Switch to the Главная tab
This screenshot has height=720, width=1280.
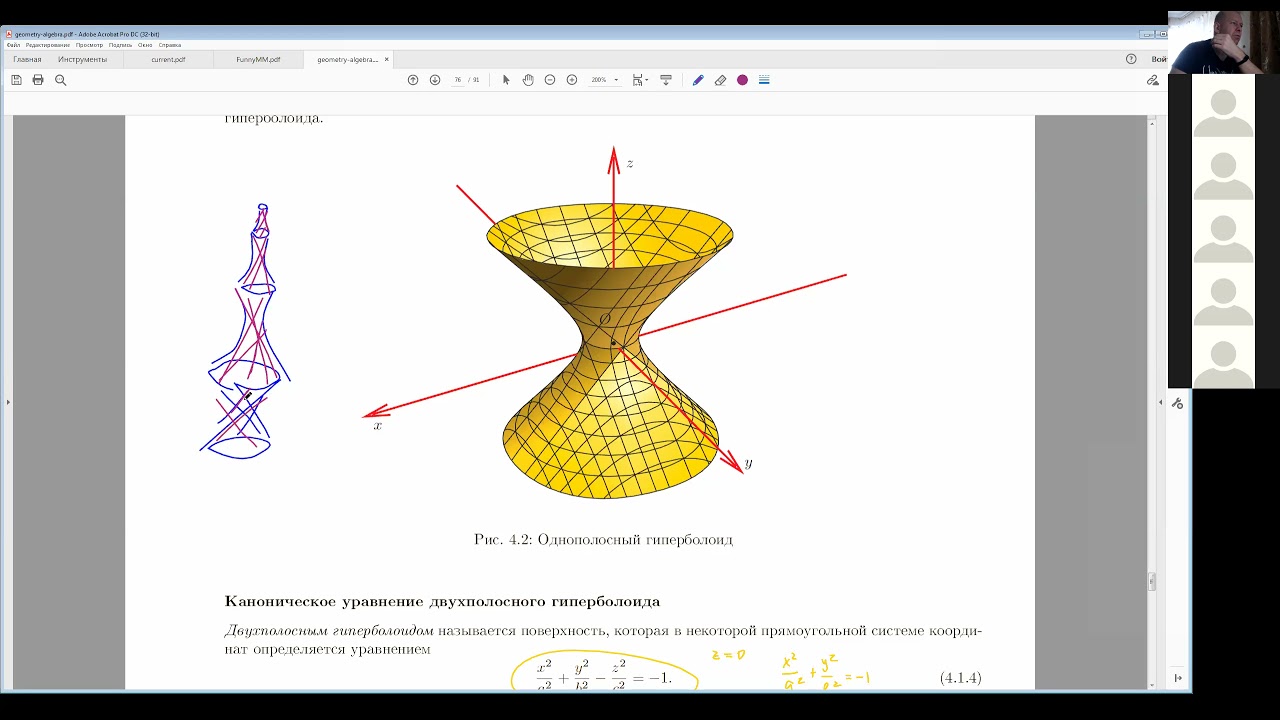(x=27, y=59)
